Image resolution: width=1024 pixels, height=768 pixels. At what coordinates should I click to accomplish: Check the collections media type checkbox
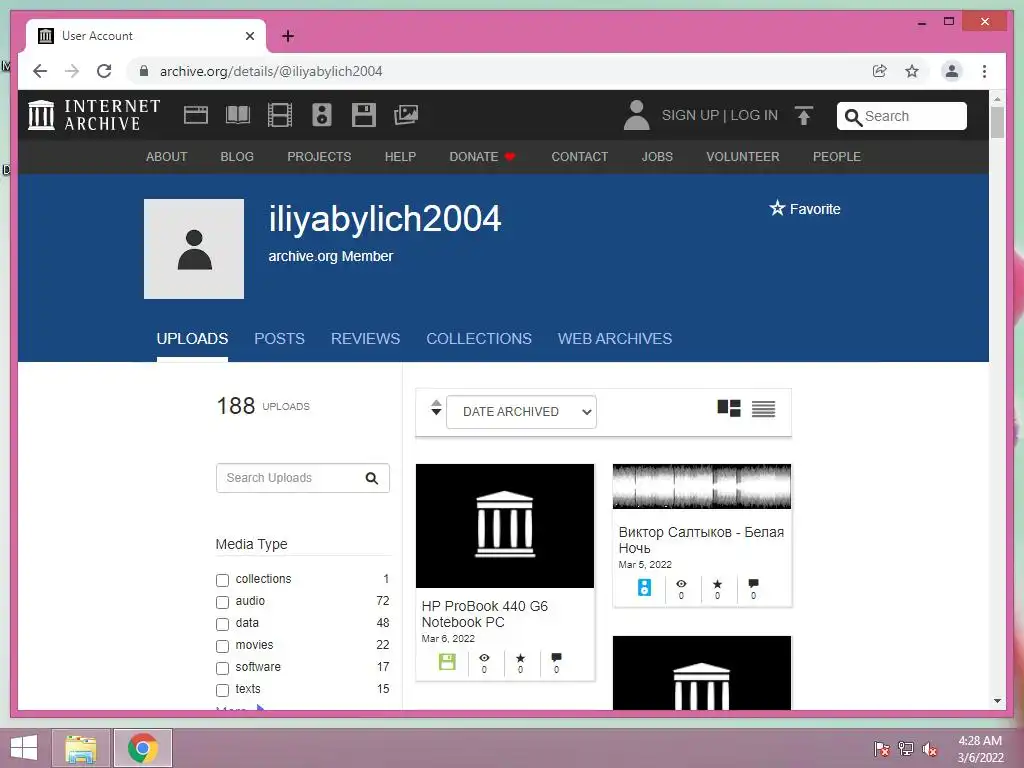pyautogui.click(x=223, y=580)
